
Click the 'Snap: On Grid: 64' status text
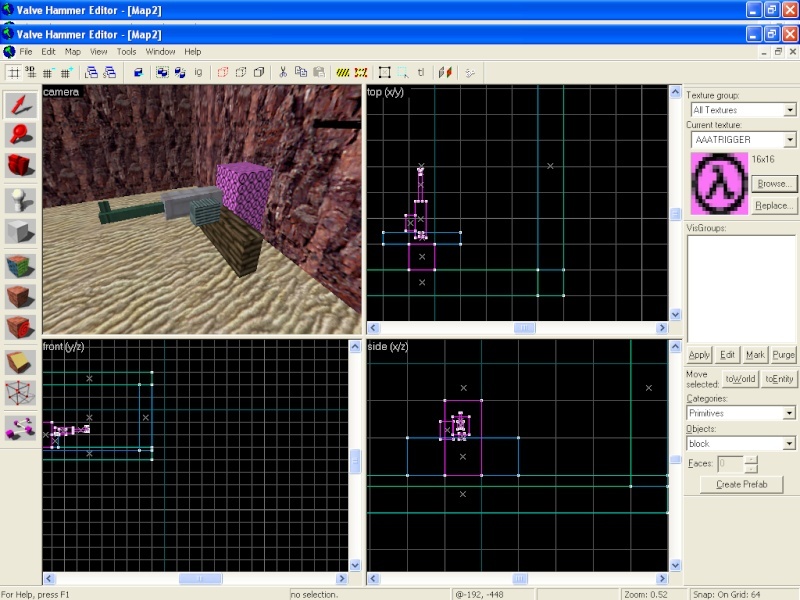pos(726,594)
